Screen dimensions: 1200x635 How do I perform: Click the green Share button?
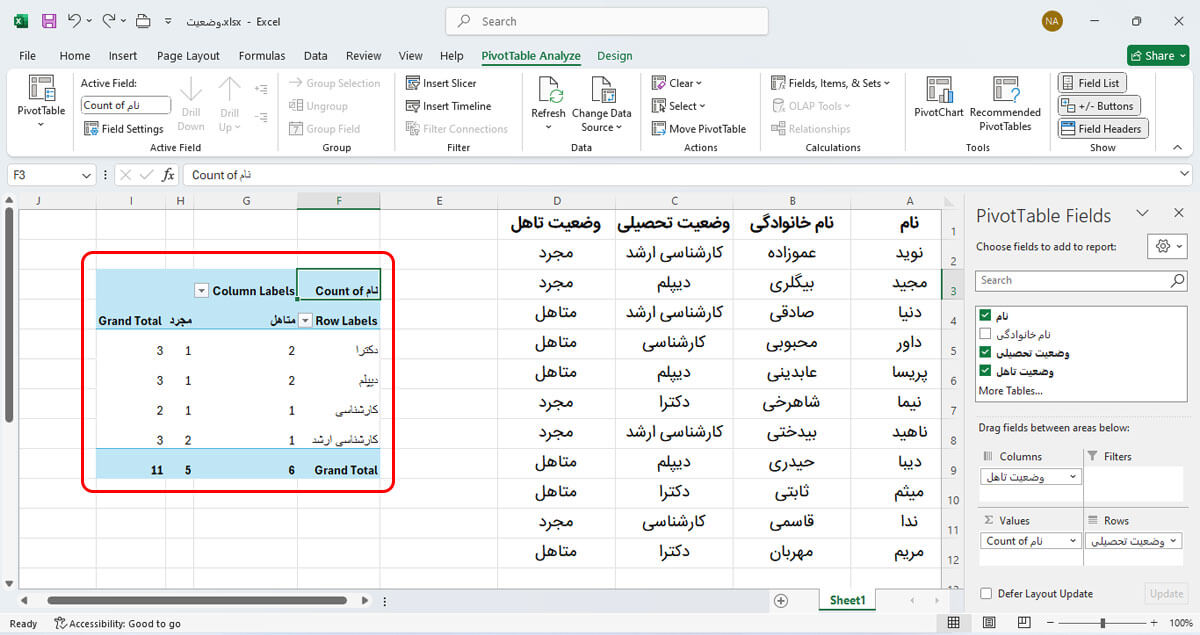(x=1156, y=55)
